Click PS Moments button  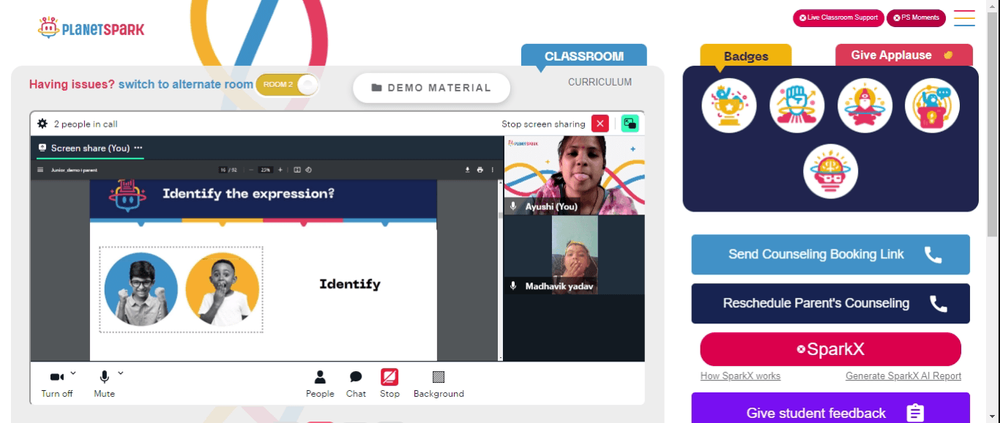(x=916, y=18)
